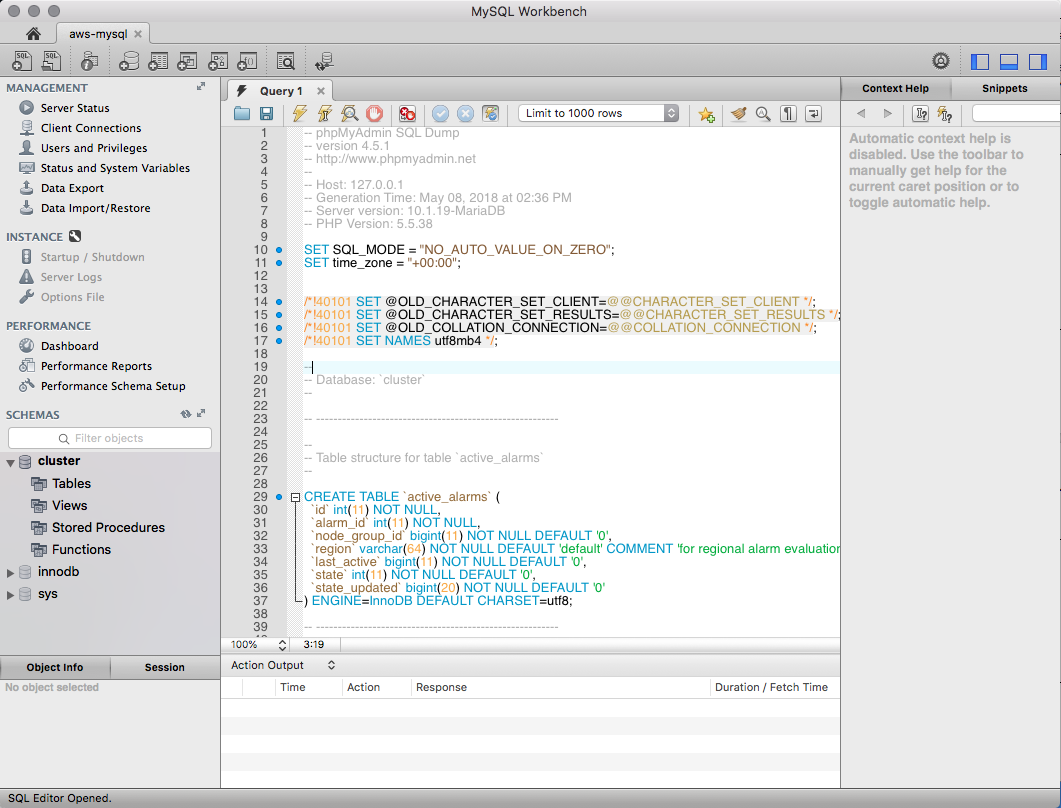Open the Limit to 1000 rows dropdown
The height and width of the screenshot is (808, 1061).
pos(598,113)
